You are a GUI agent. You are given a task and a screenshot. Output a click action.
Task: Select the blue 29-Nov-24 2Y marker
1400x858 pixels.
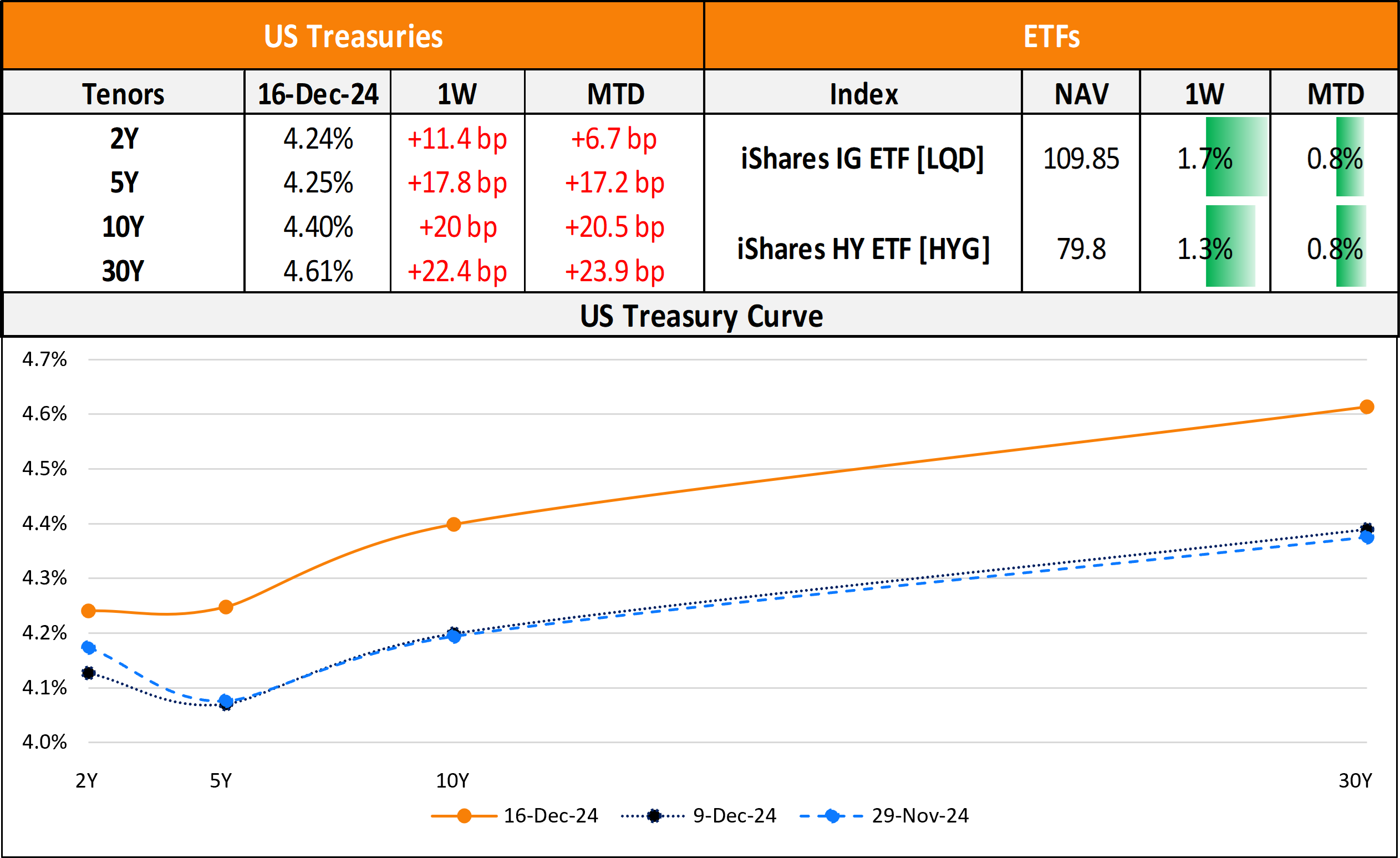click(x=89, y=648)
